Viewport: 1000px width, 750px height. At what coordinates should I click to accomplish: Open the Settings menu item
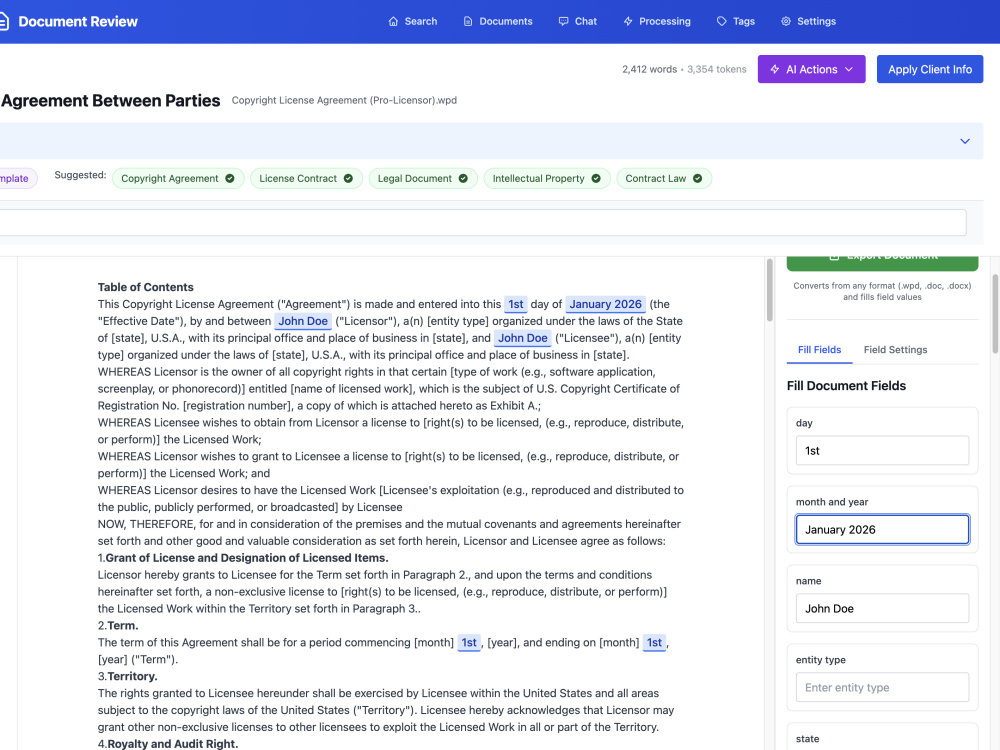pyautogui.click(x=809, y=22)
